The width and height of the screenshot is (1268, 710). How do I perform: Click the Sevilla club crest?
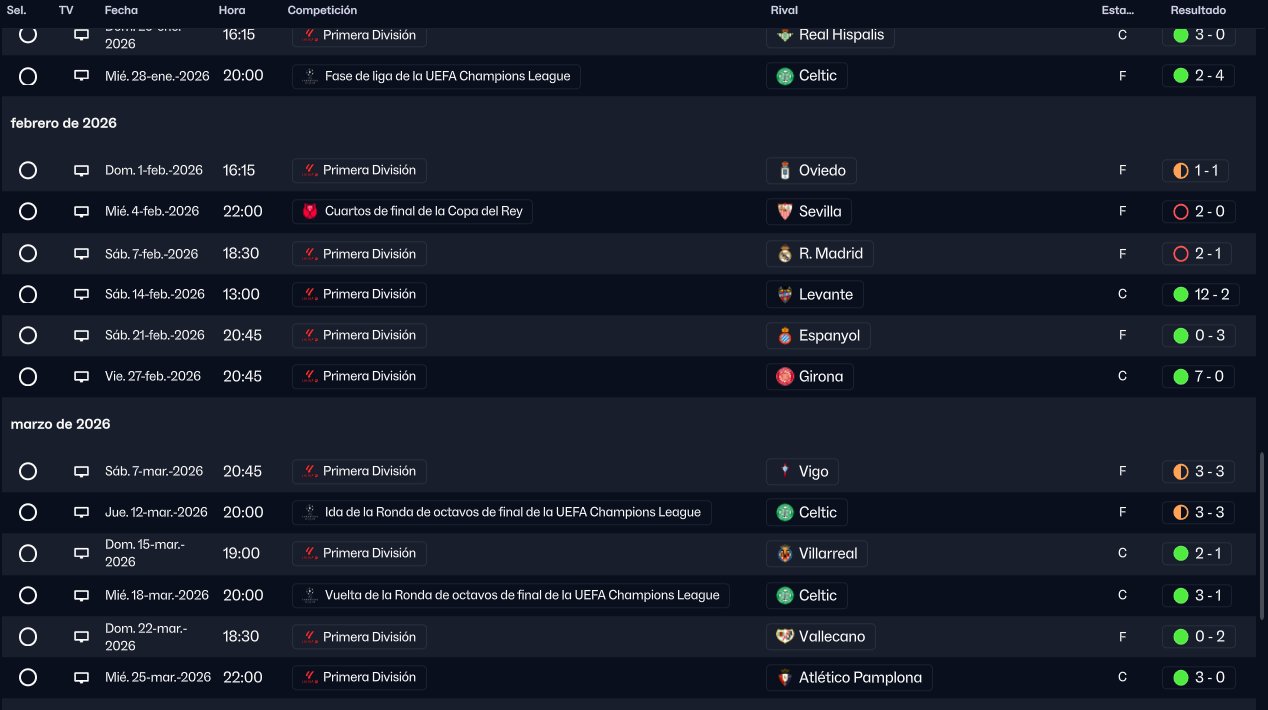pos(785,212)
